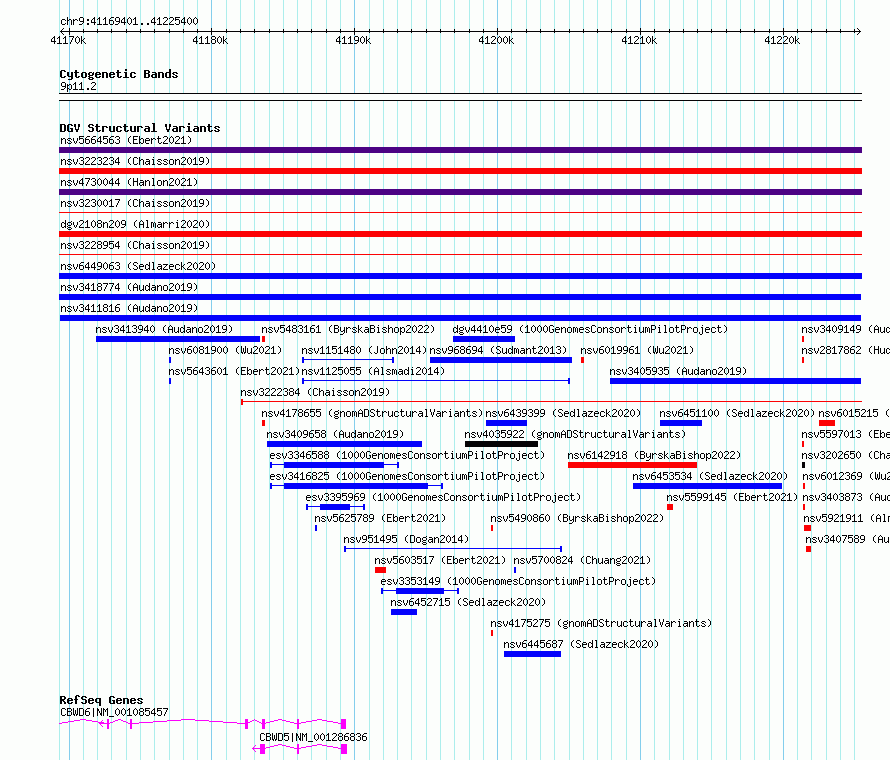Click nsv3418774 (Audano2019) label
Viewport: 890px width, 760px height.
click(x=129, y=287)
